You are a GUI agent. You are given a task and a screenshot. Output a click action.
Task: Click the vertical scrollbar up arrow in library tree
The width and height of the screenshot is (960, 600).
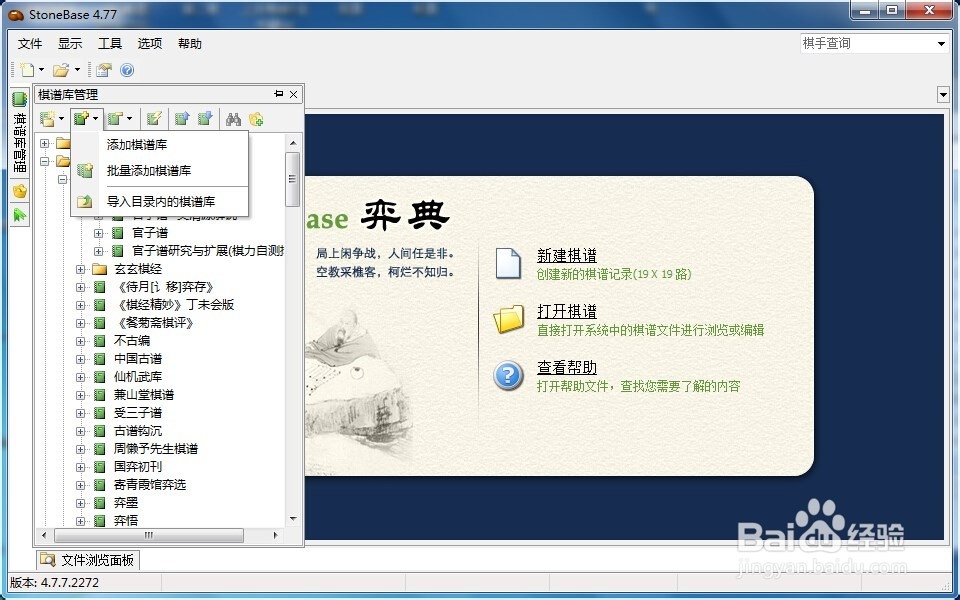pos(293,143)
